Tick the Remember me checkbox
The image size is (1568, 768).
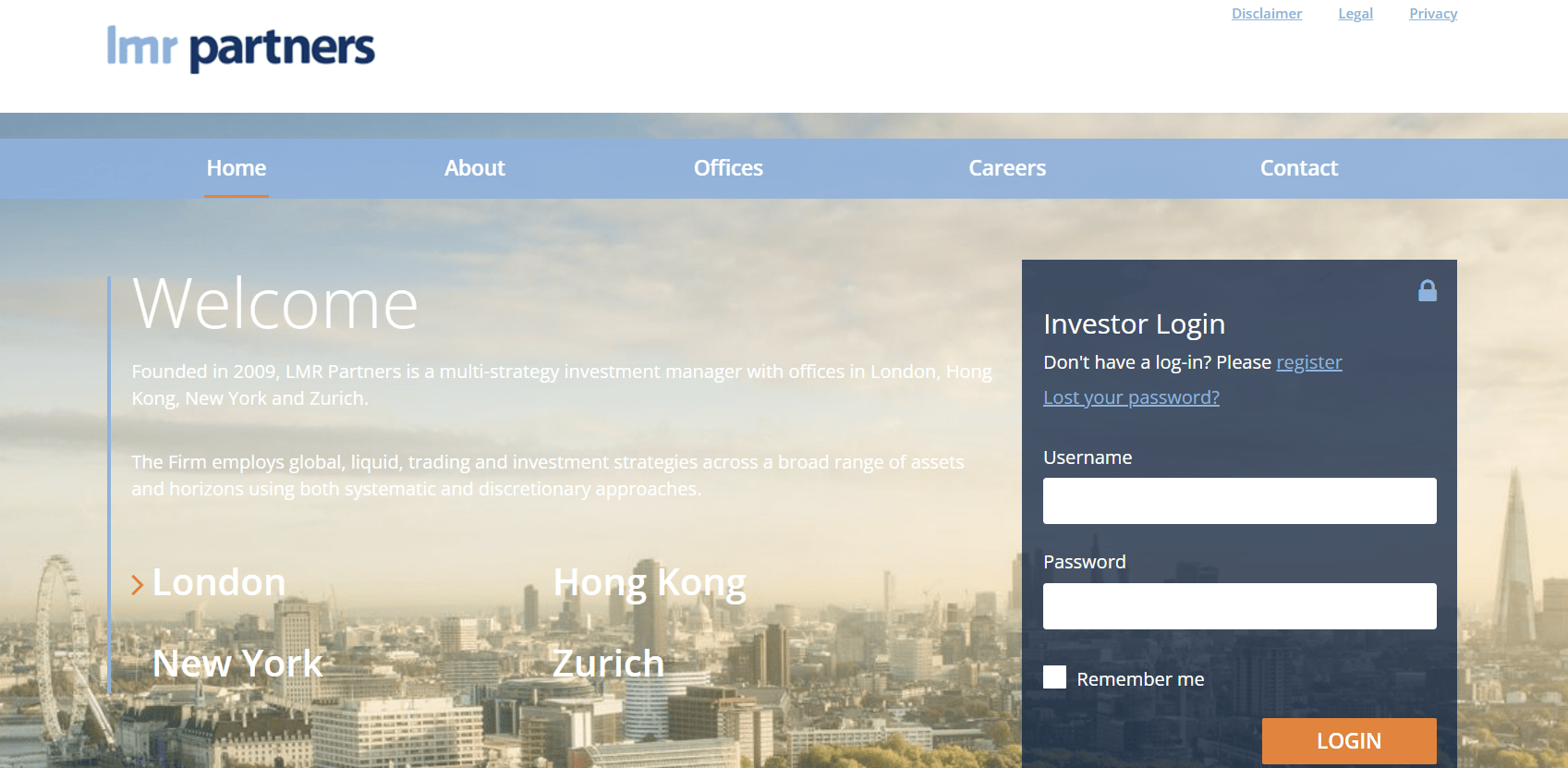[1054, 677]
